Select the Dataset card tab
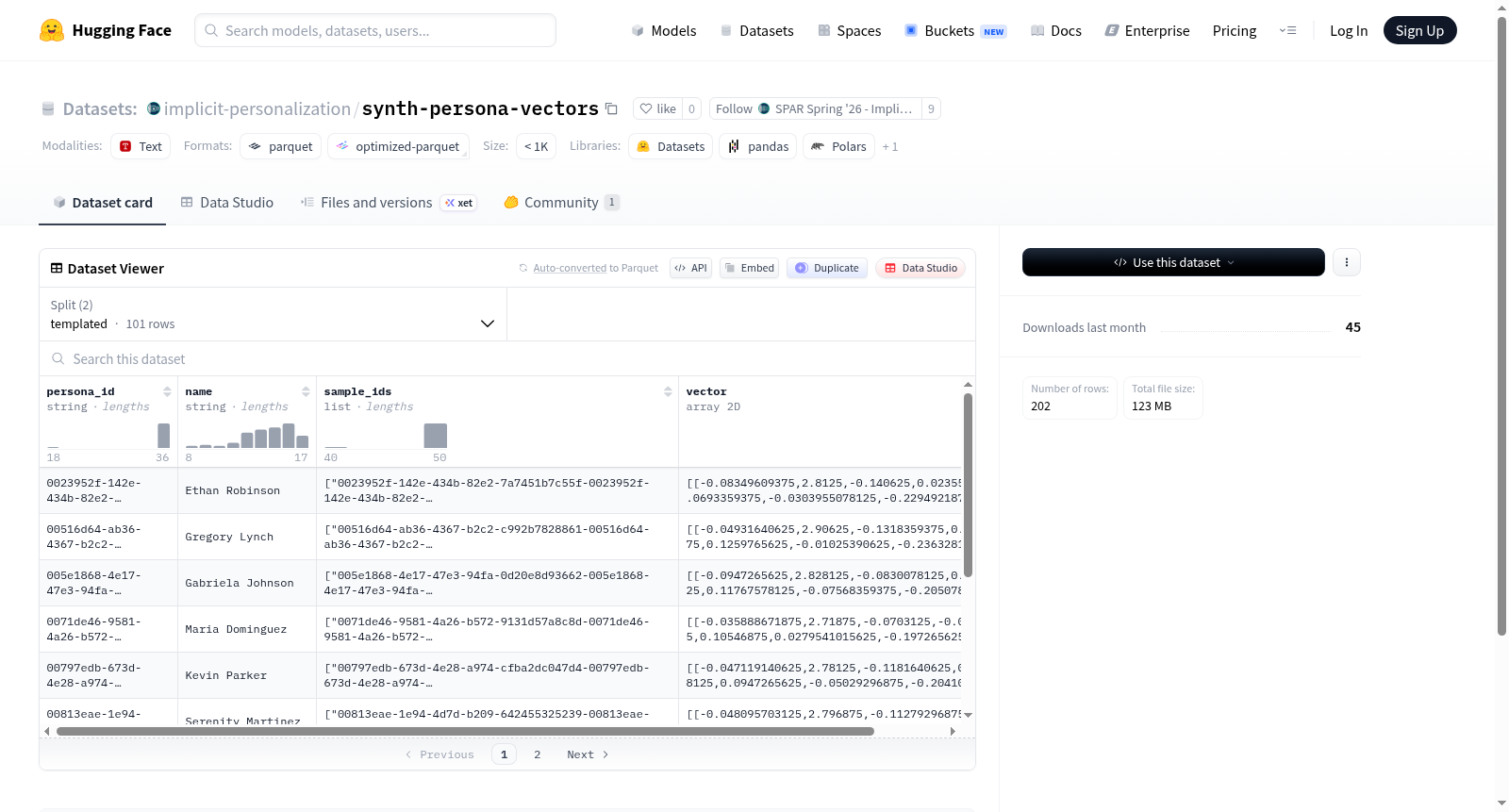Viewport: 1509px width, 812px height. pos(103,202)
